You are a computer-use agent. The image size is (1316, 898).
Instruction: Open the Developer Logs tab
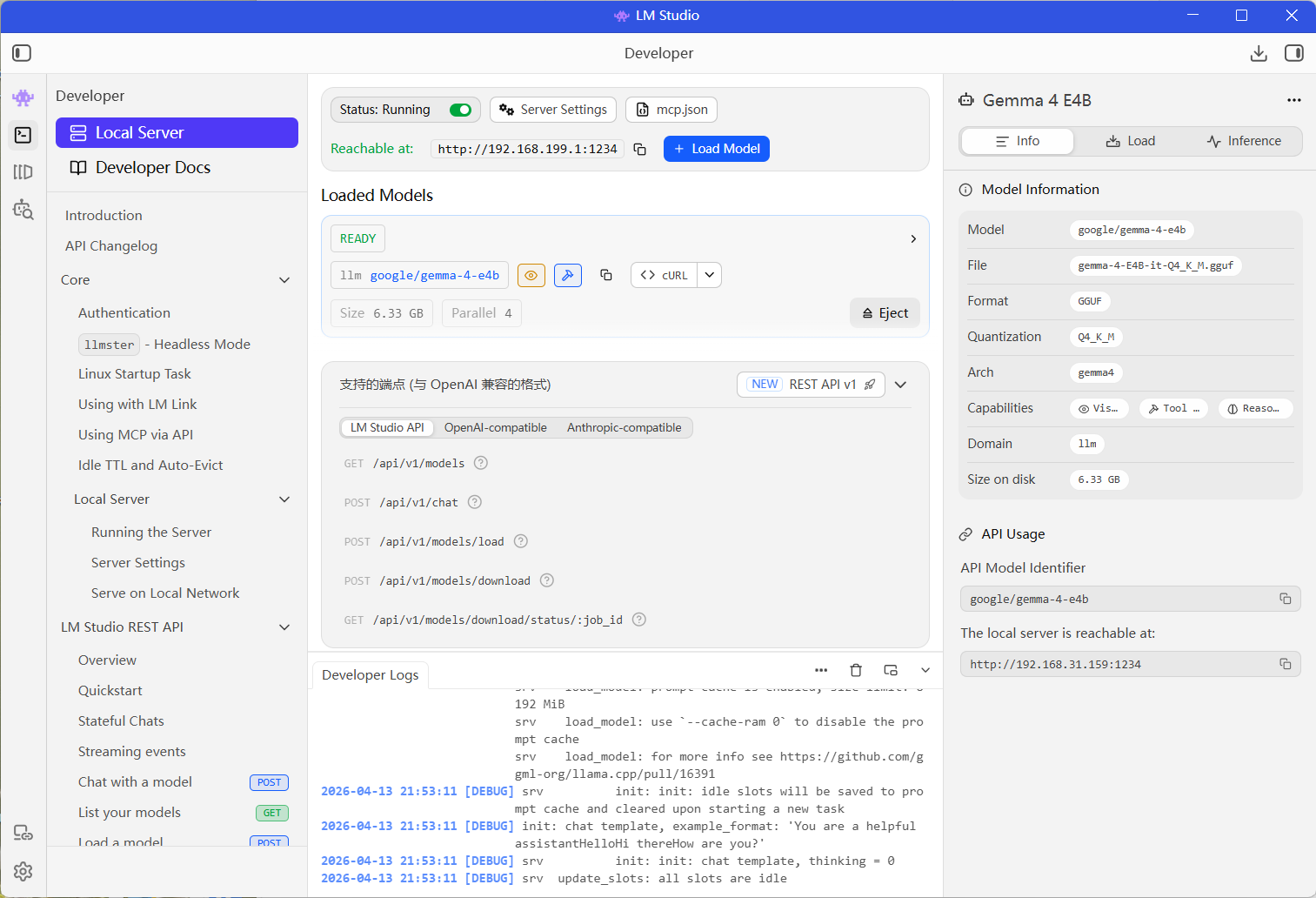click(371, 675)
